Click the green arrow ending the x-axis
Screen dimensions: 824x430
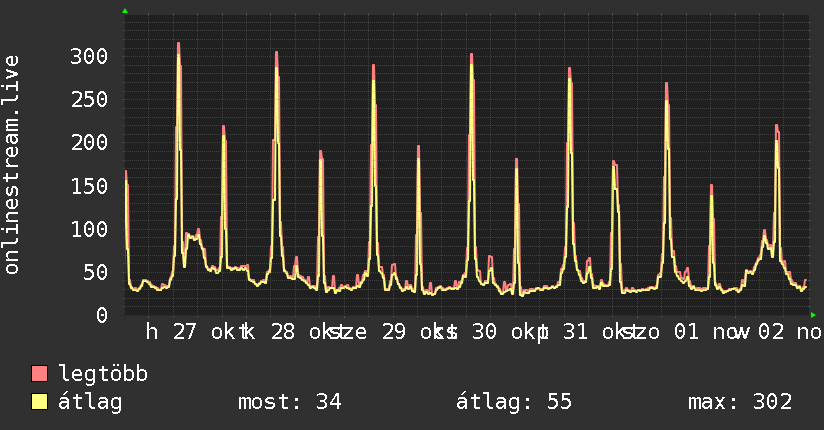click(813, 315)
